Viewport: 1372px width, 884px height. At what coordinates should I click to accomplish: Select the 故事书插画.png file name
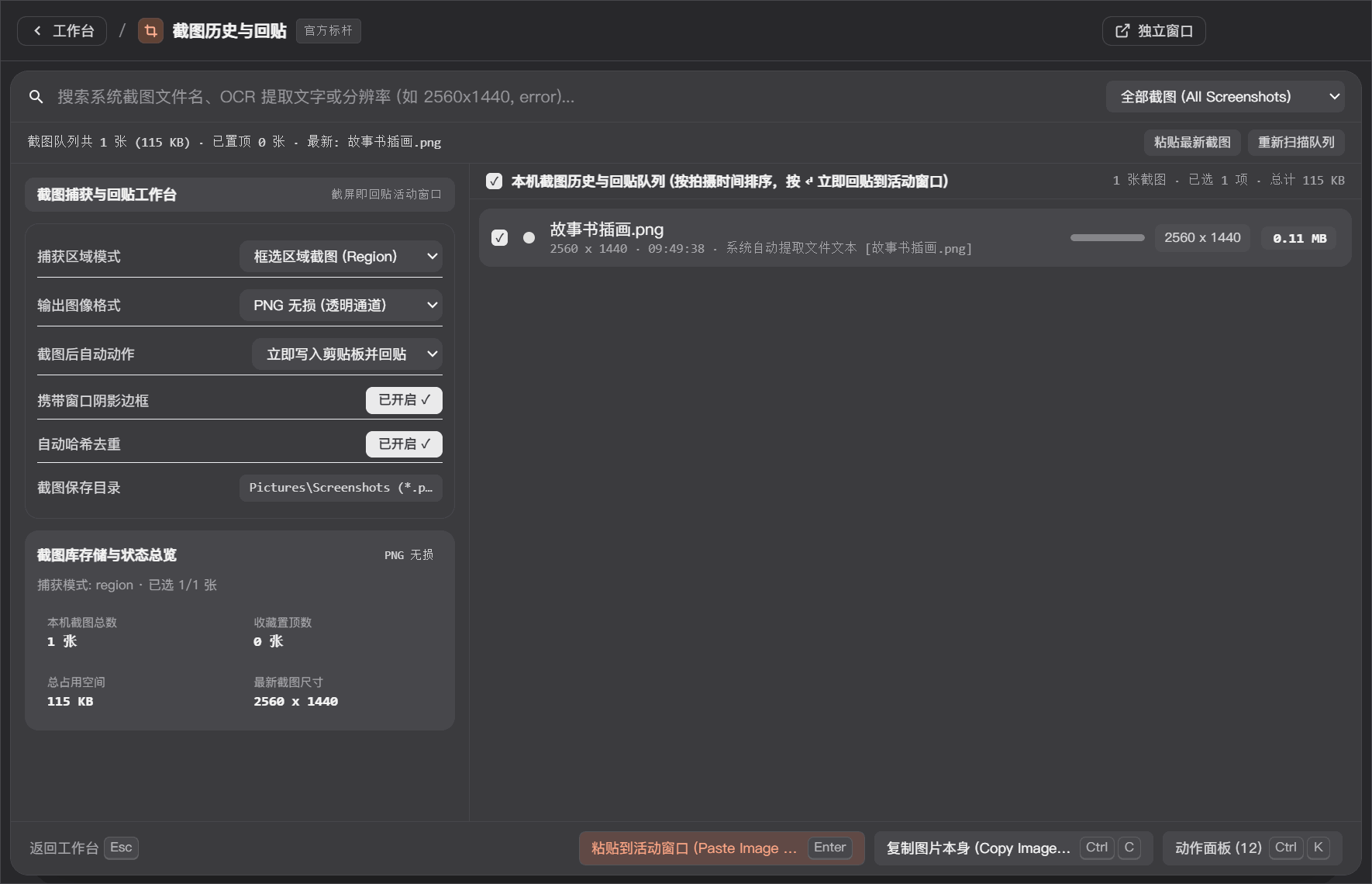click(x=606, y=230)
